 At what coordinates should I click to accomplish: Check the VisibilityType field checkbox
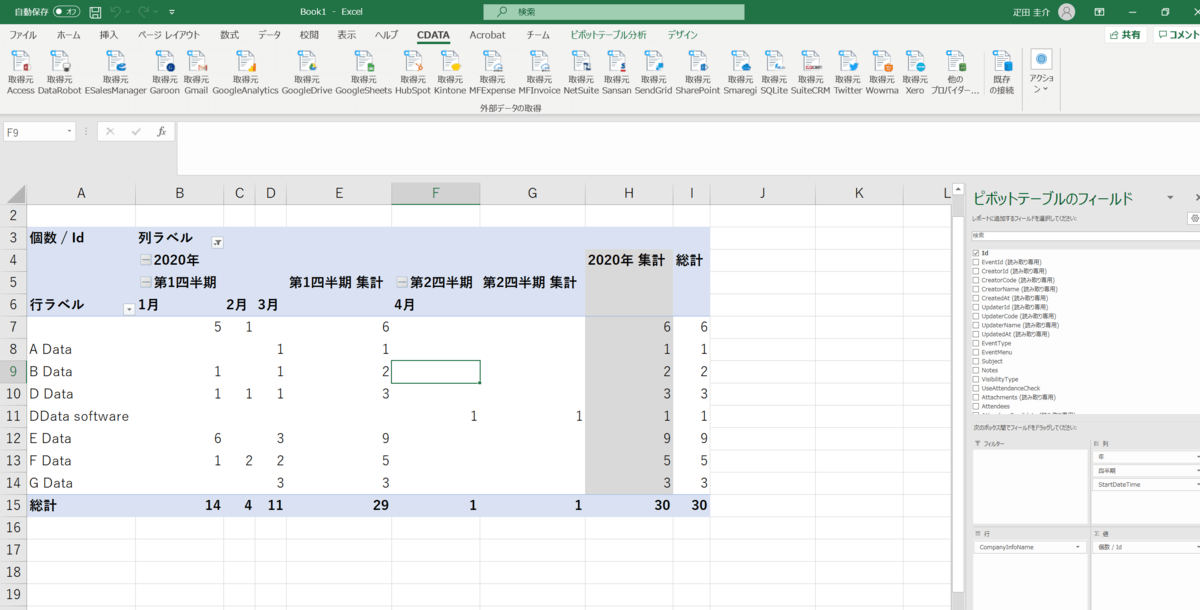[x=976, y=379]
